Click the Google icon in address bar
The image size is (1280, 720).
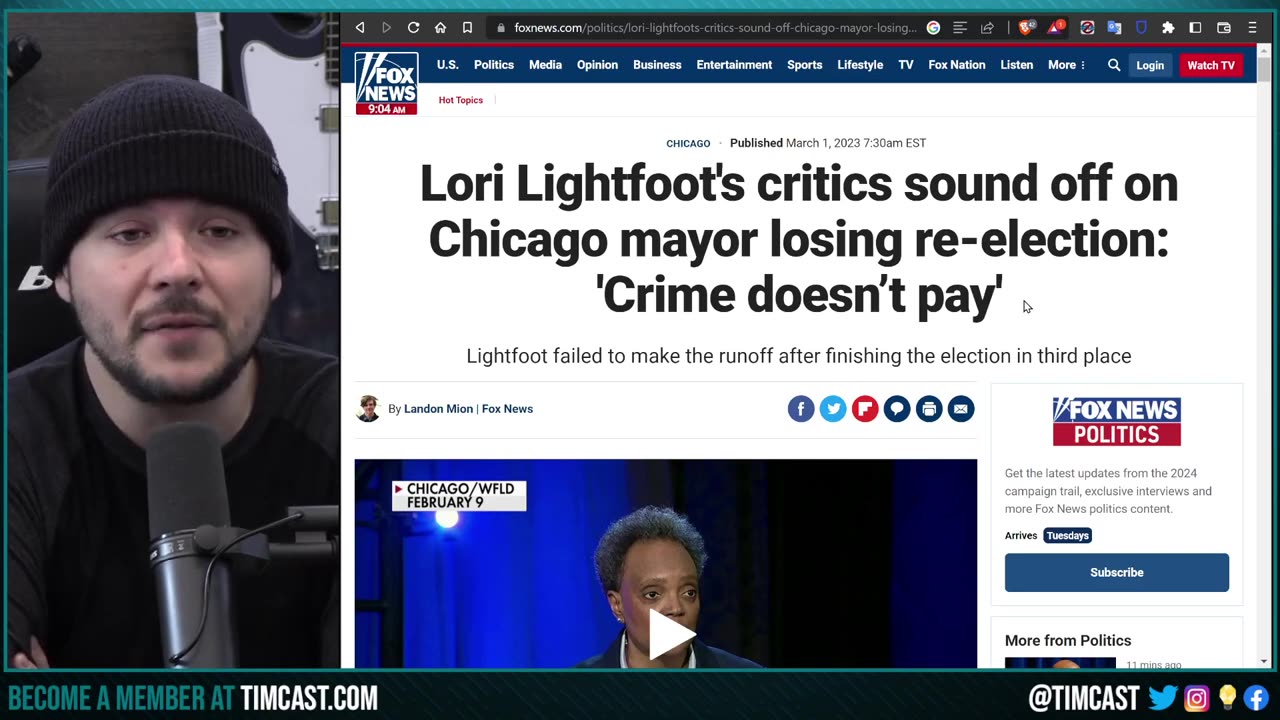coord(933,28)
